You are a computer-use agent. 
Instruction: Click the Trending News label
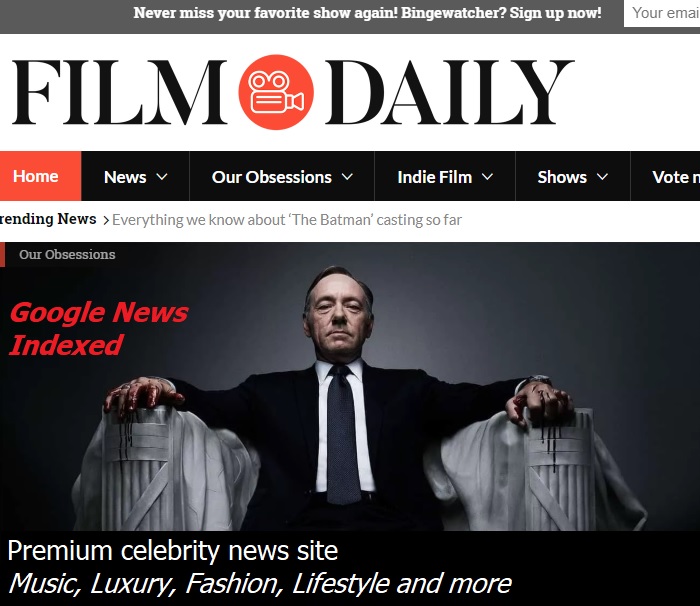pos(48,219)
